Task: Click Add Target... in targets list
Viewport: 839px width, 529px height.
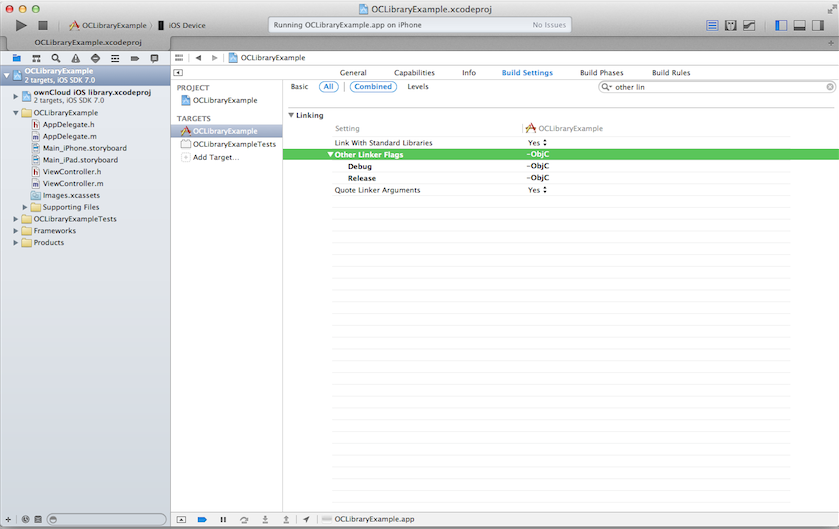Action: click(215, 157)
